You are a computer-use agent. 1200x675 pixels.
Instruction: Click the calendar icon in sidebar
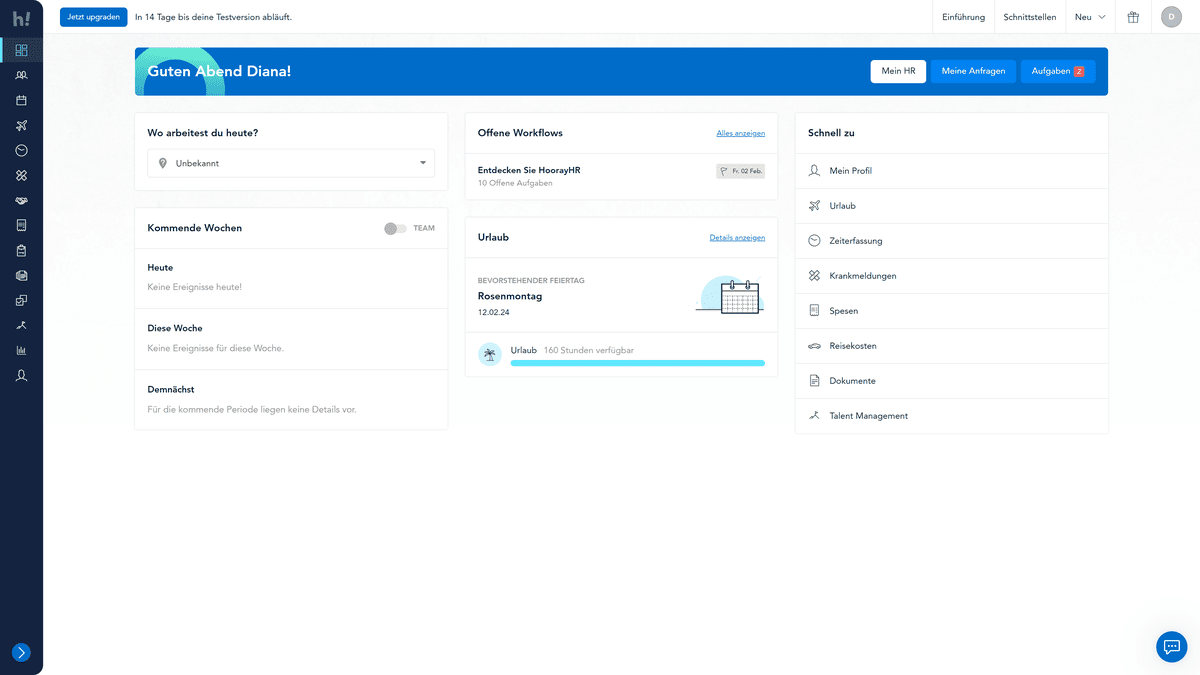tap(21, 100)
